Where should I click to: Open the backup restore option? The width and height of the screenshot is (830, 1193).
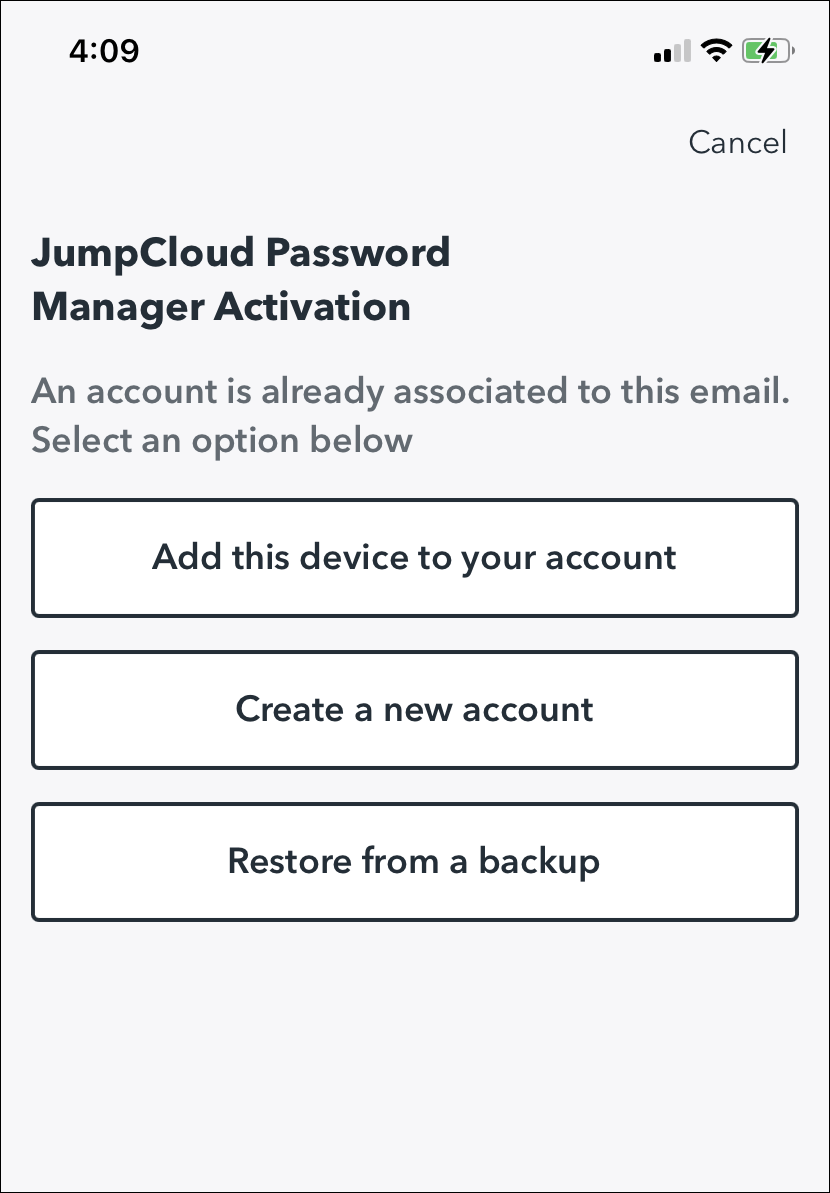(x=414, y=861)
